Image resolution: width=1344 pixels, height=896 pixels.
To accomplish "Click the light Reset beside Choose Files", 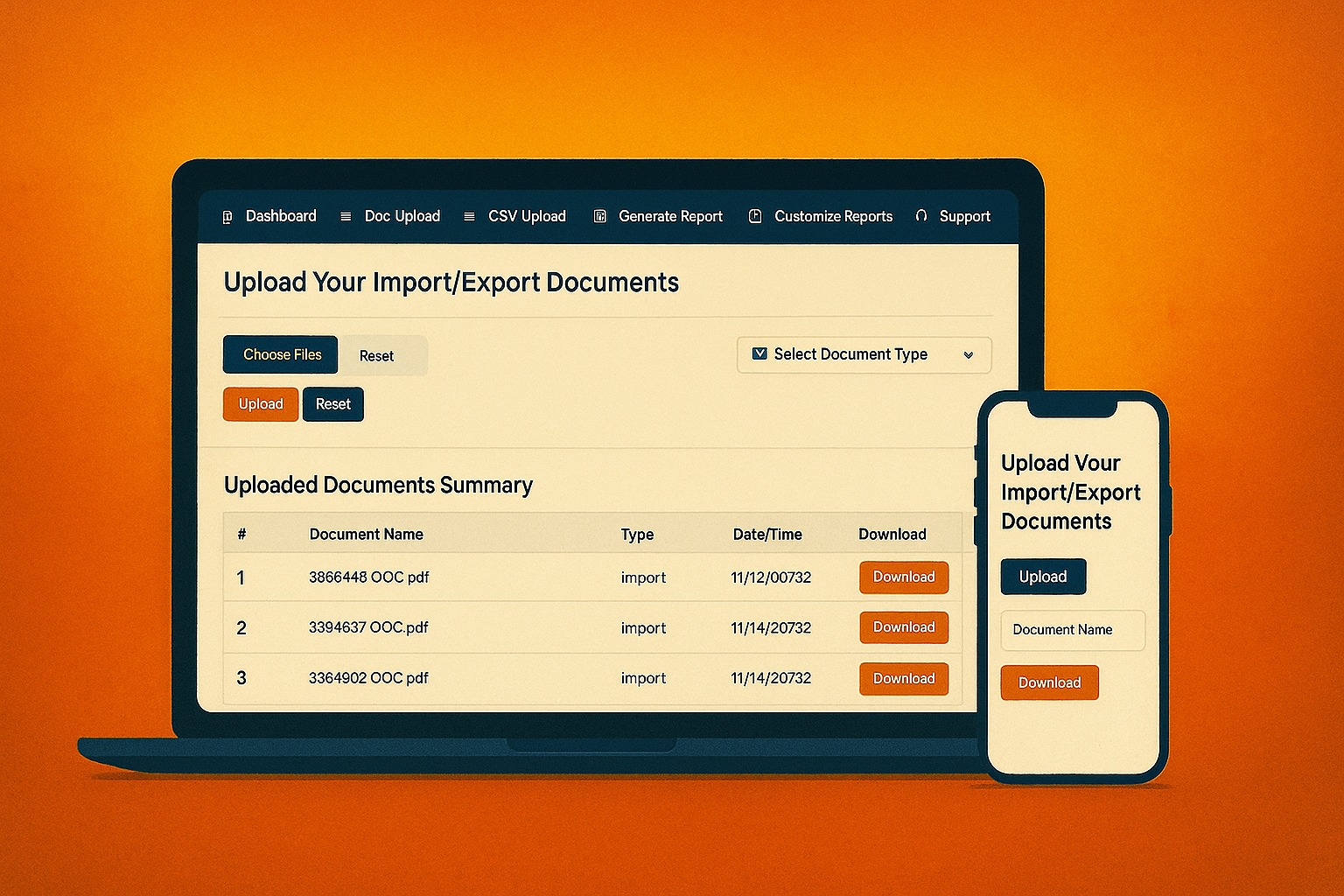I will [x=377, y=356].
